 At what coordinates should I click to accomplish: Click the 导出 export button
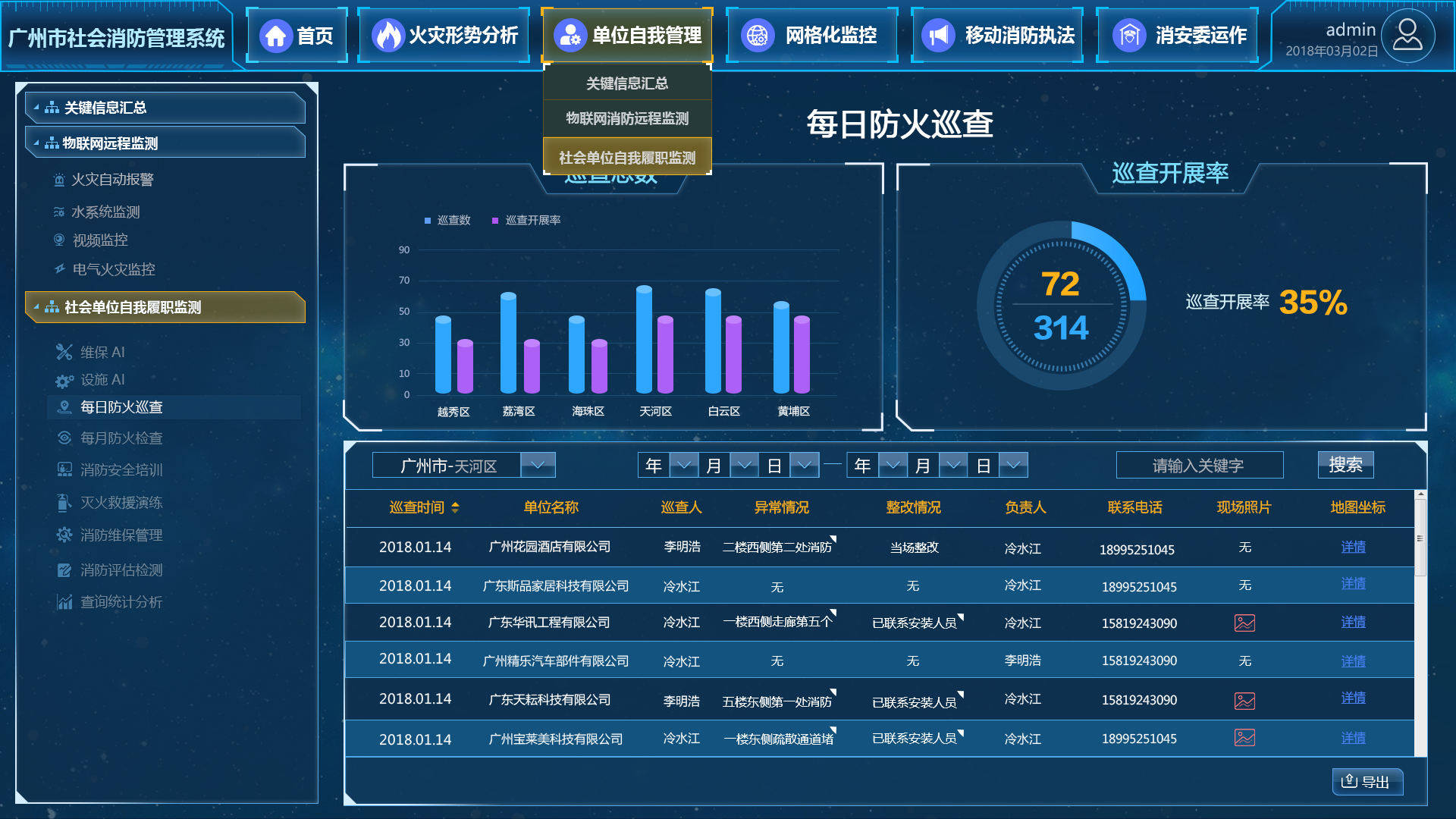point(1367,782)
